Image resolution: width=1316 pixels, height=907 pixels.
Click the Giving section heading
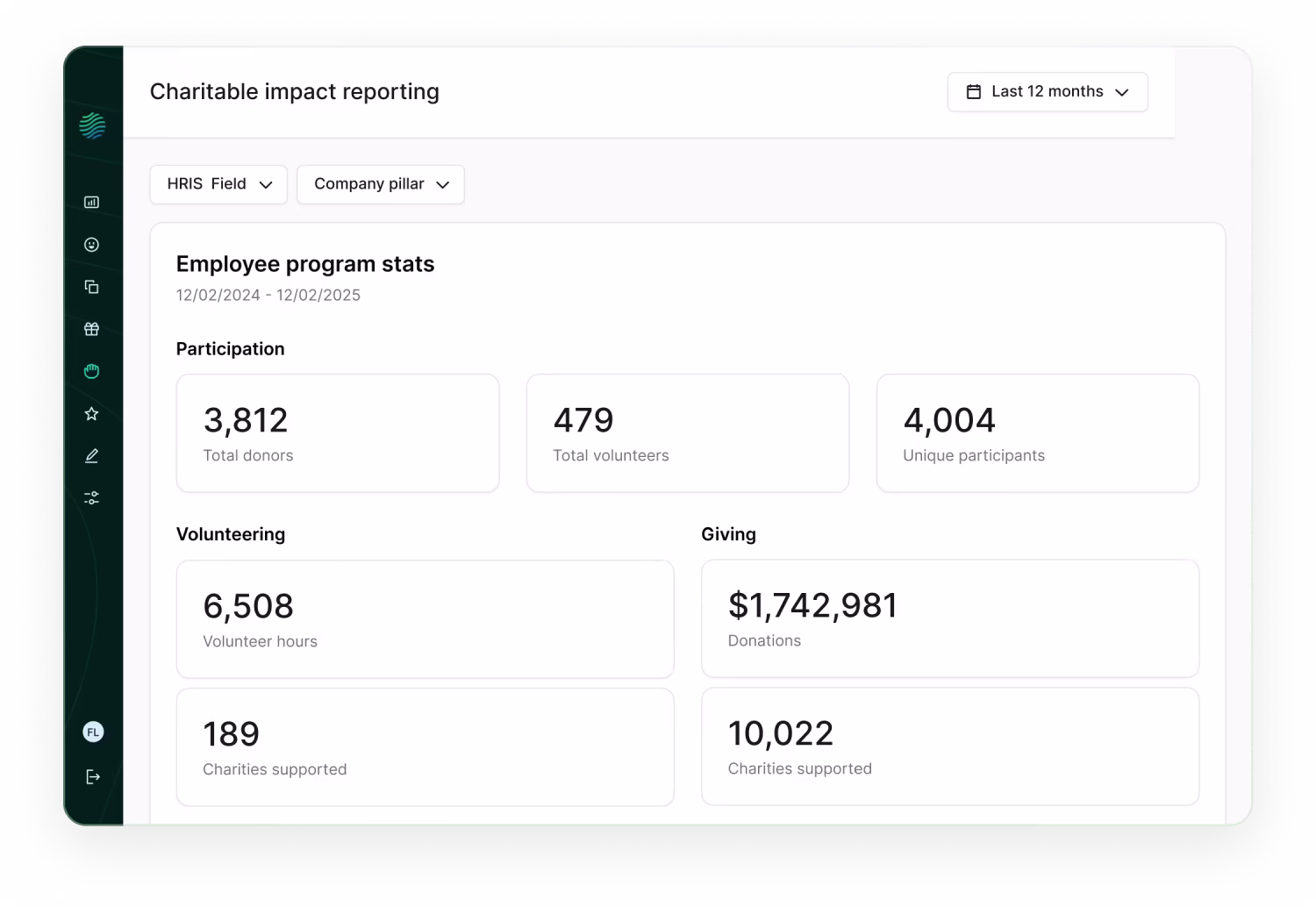pyautogui.click(x=729, y=534)
